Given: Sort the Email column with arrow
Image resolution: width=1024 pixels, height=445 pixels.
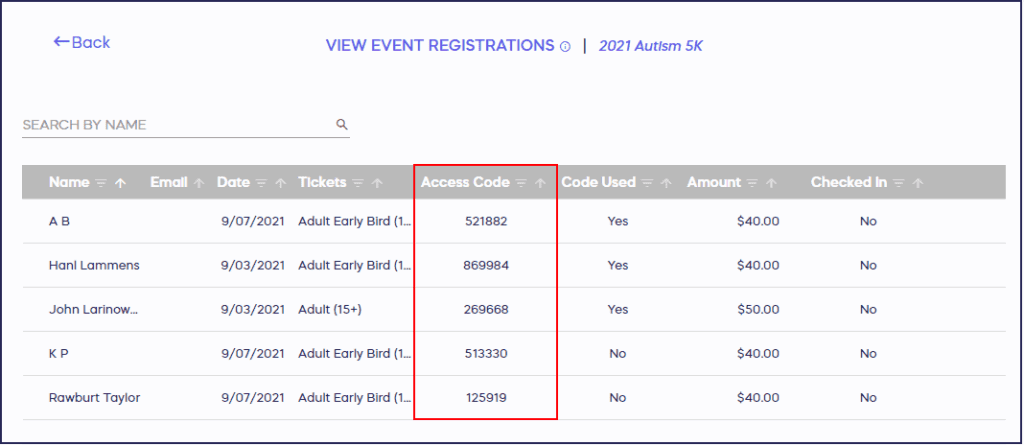Looking at the screenshot, I should click(x=199, y=183).
